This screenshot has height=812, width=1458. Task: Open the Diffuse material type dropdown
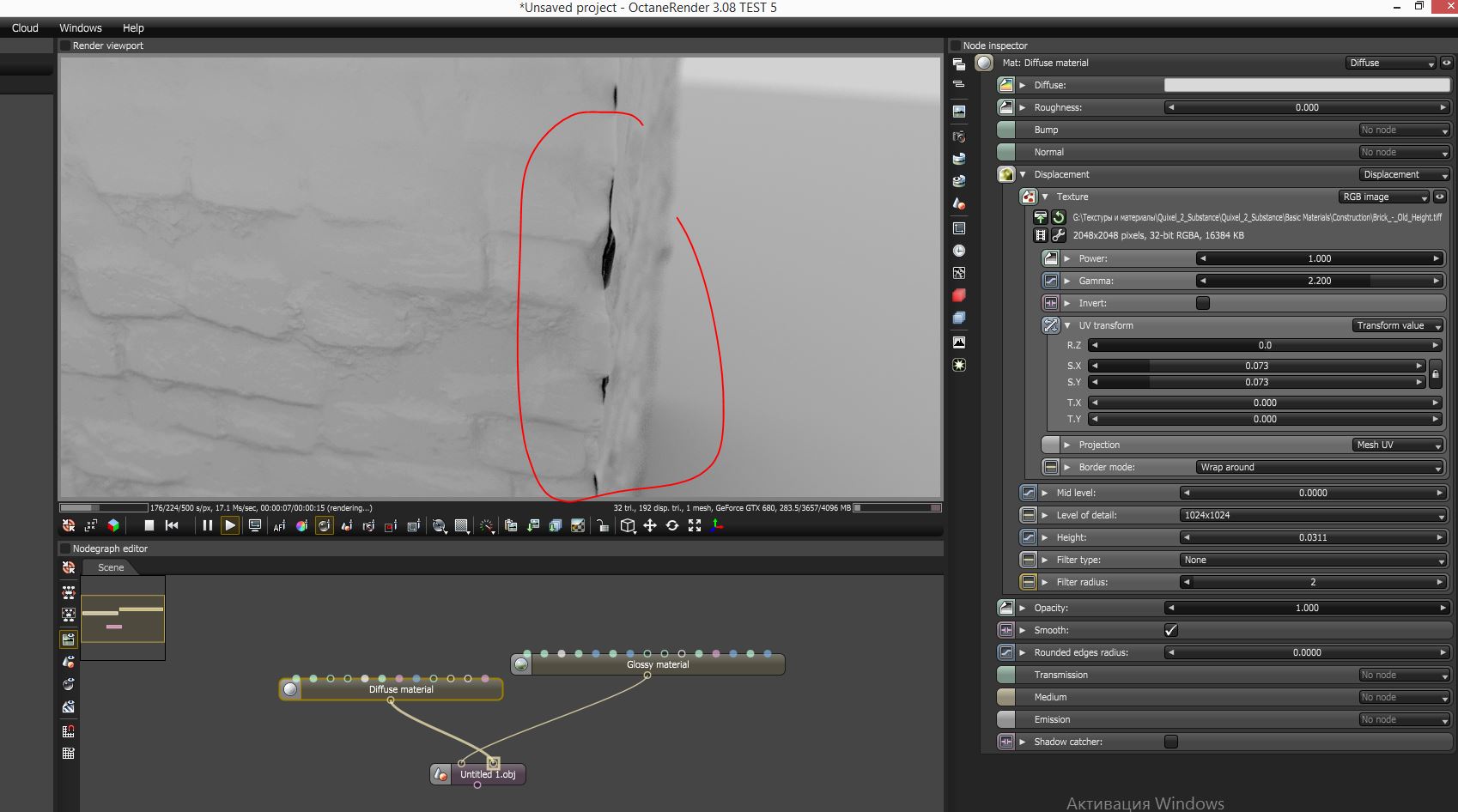coord(1391,63)
